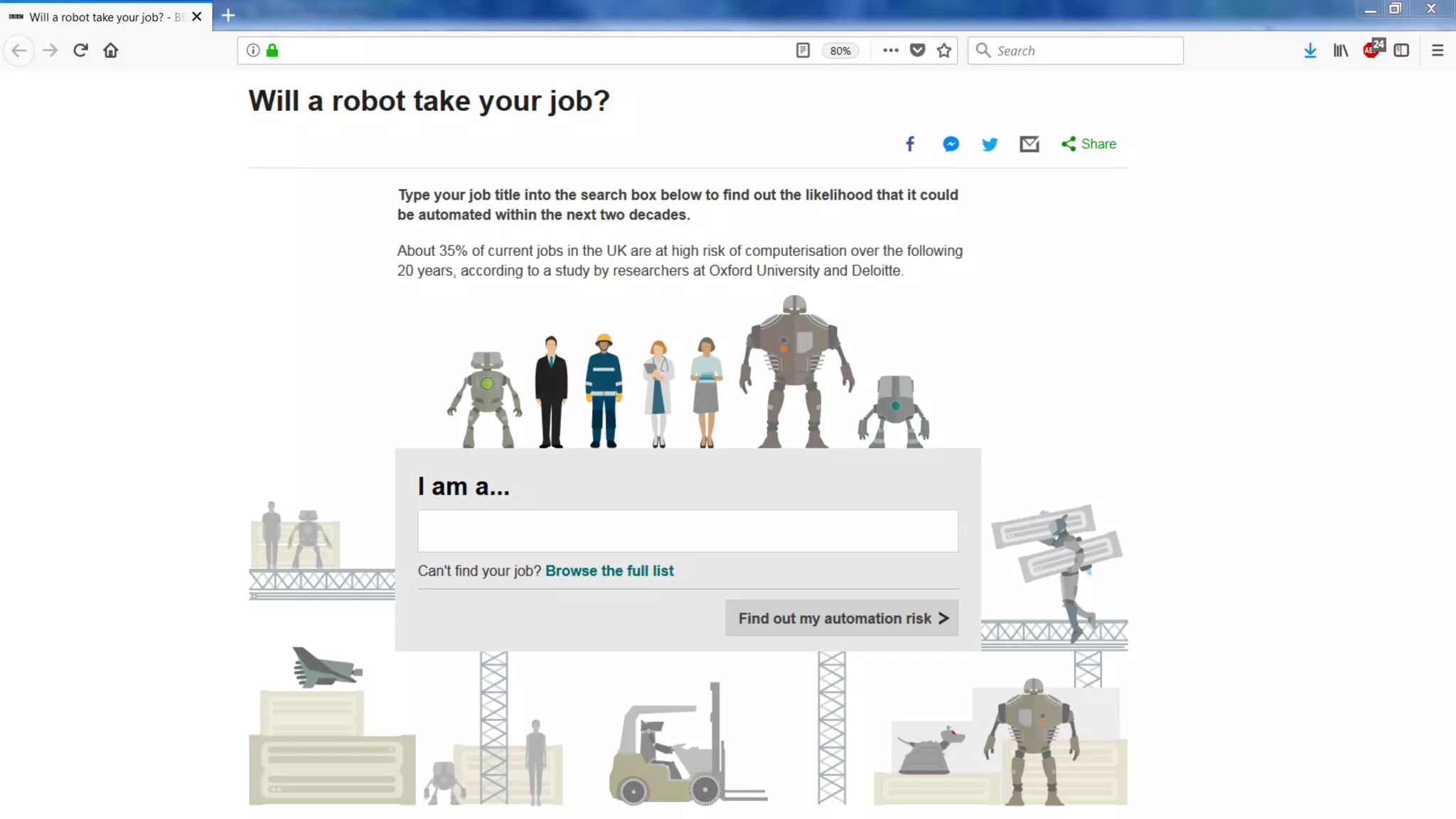Go to the browser home page

(x=110, y=50)
